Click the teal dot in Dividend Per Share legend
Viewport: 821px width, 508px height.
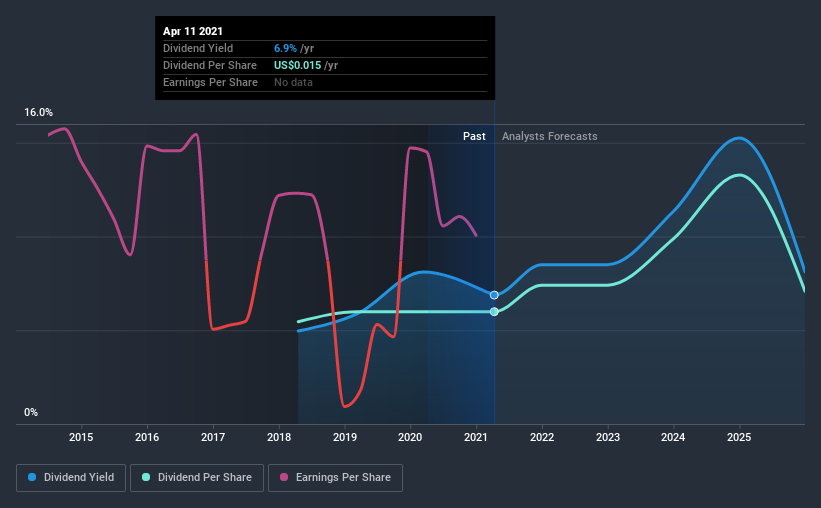tap(146, 477)
